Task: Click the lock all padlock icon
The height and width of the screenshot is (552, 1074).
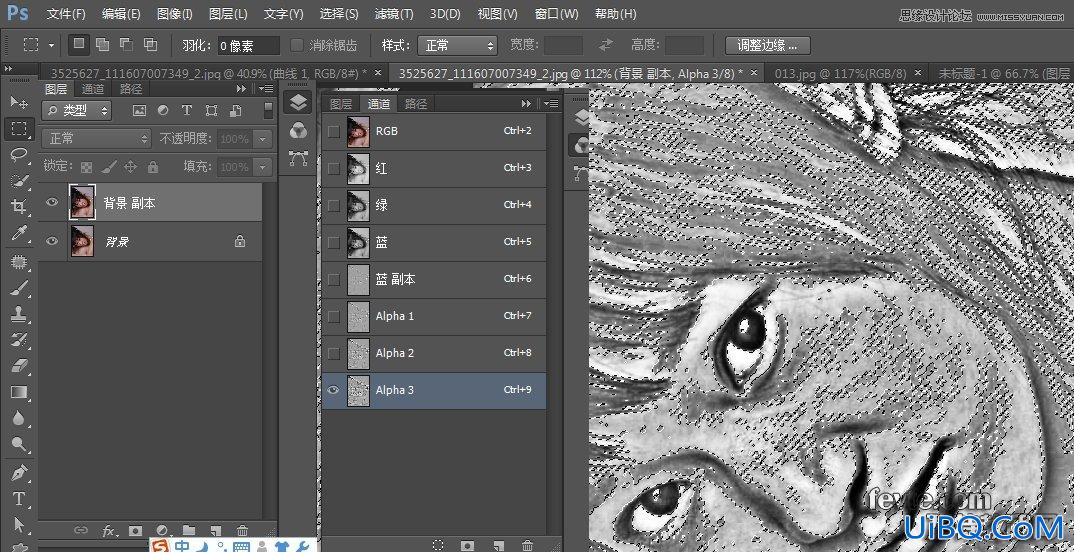Action: coord(153,166)
